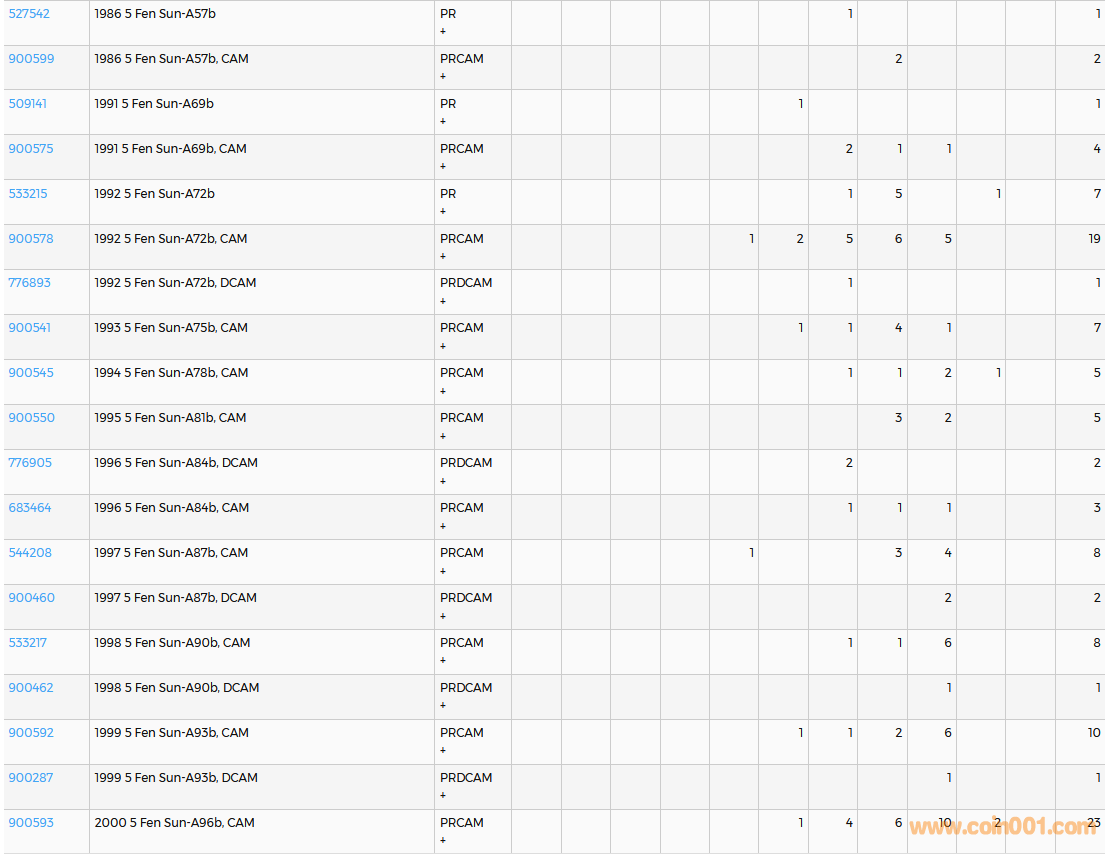Expand plus under PR for 1992 Sun-A72b row
Image resolution: width=1109 pixels, height=854 pixels.
tap(443, 212)
